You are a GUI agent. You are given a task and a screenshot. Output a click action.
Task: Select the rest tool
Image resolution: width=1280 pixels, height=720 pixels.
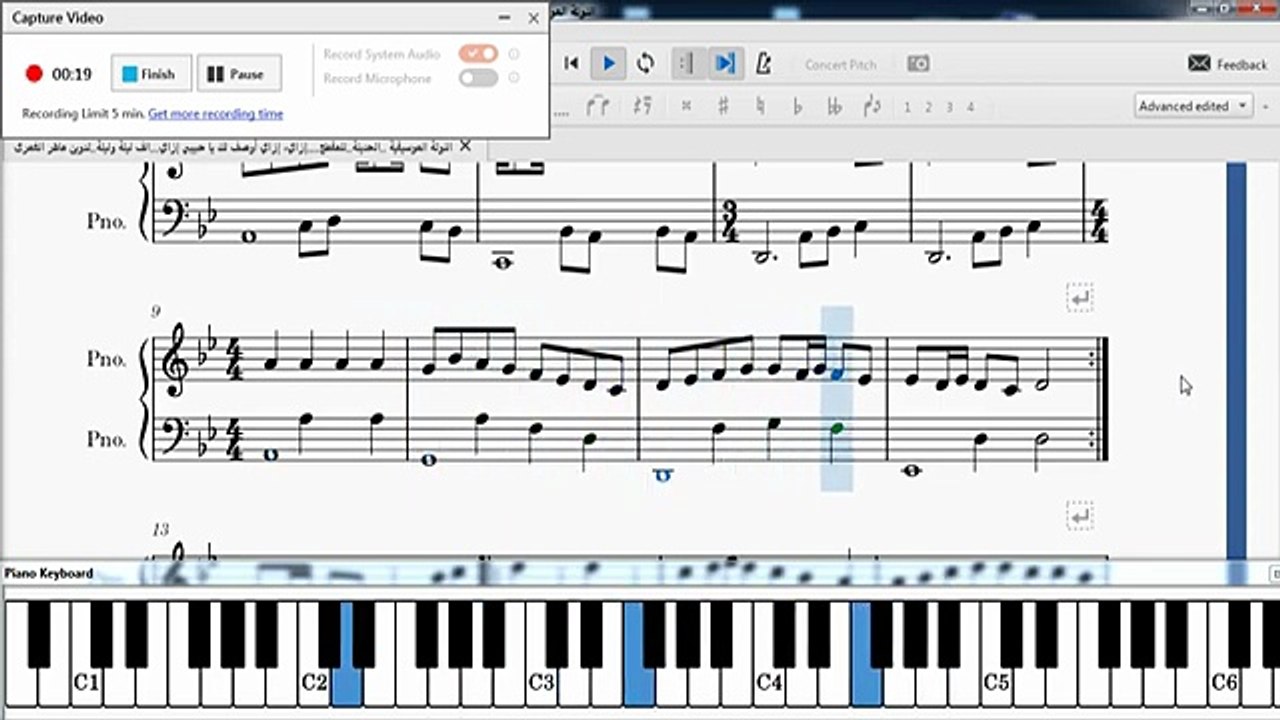point(643,106)
